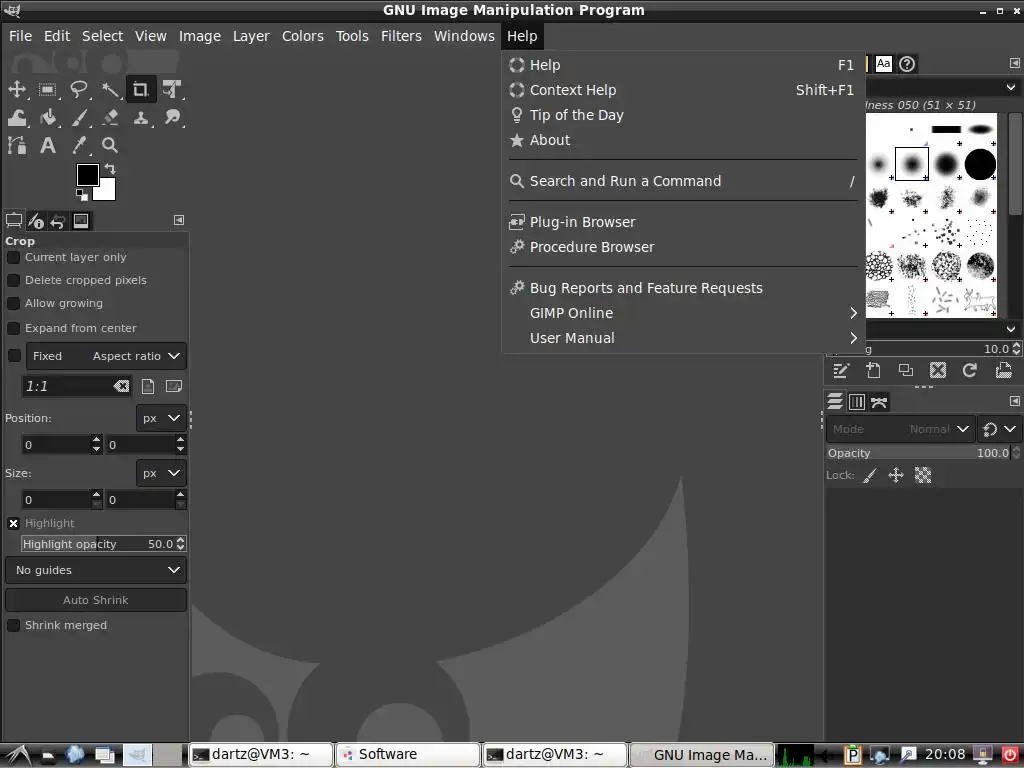Select the Smudge tool
Screen dimensions: 1024x768
tap(172, 118)
